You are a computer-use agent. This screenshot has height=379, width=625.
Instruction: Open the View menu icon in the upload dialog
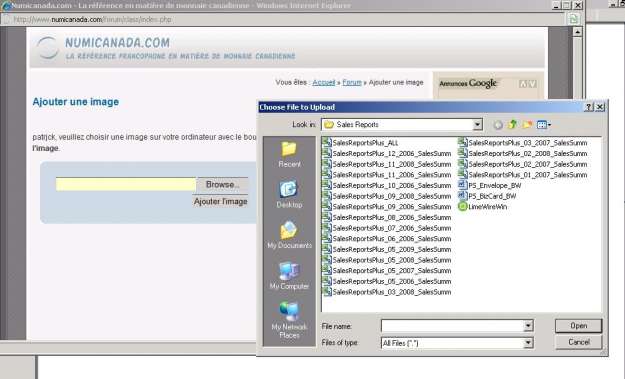point(544,125)
